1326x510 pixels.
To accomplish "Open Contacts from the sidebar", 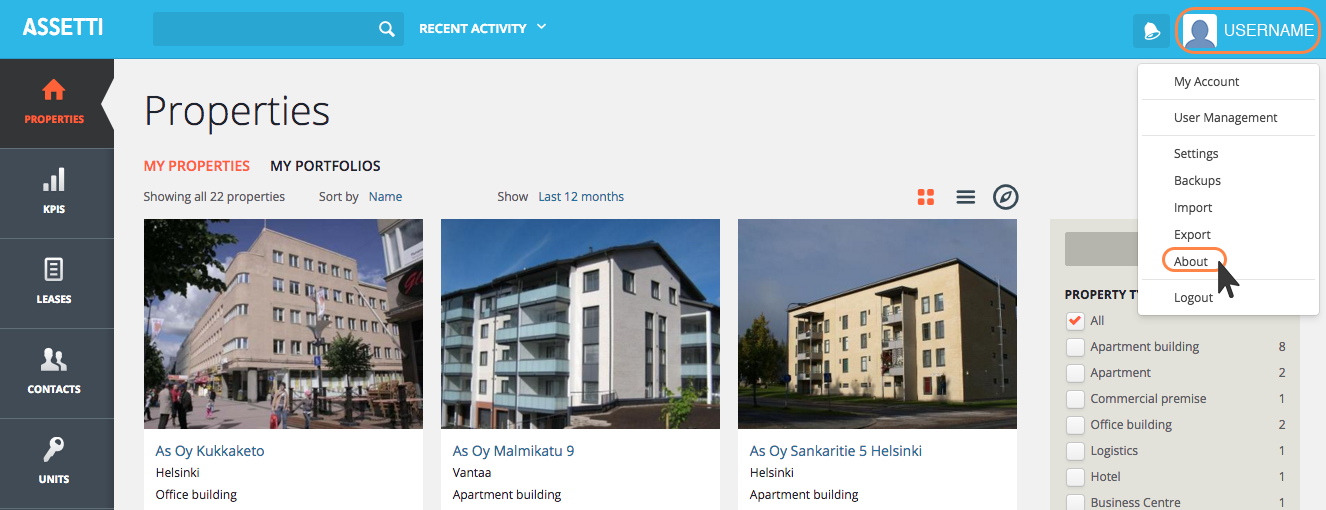I will [x=54, y=373].
